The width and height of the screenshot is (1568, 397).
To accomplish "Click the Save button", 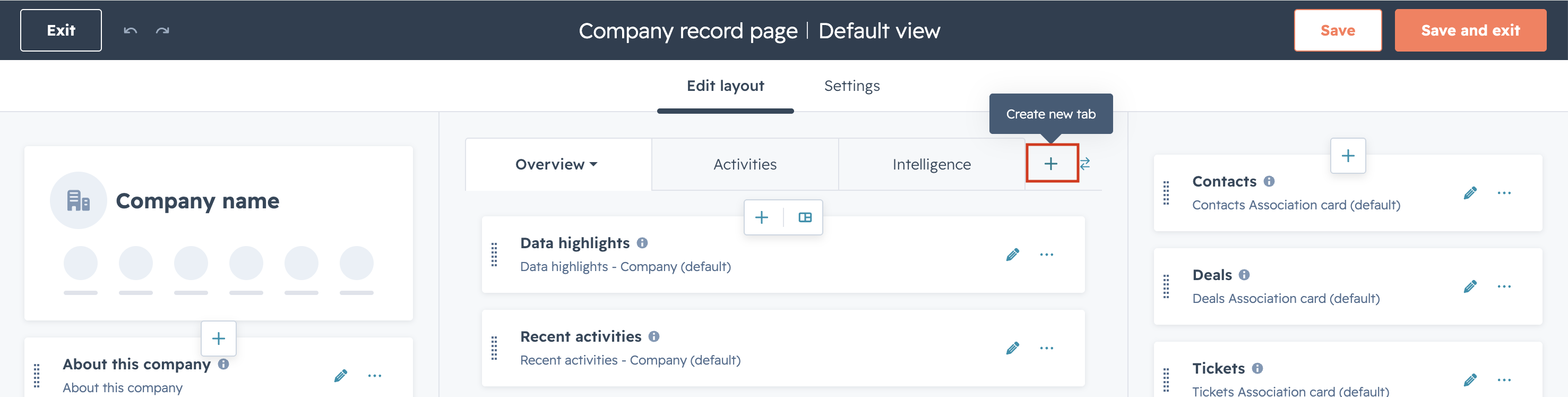I will coord(1337,30).
